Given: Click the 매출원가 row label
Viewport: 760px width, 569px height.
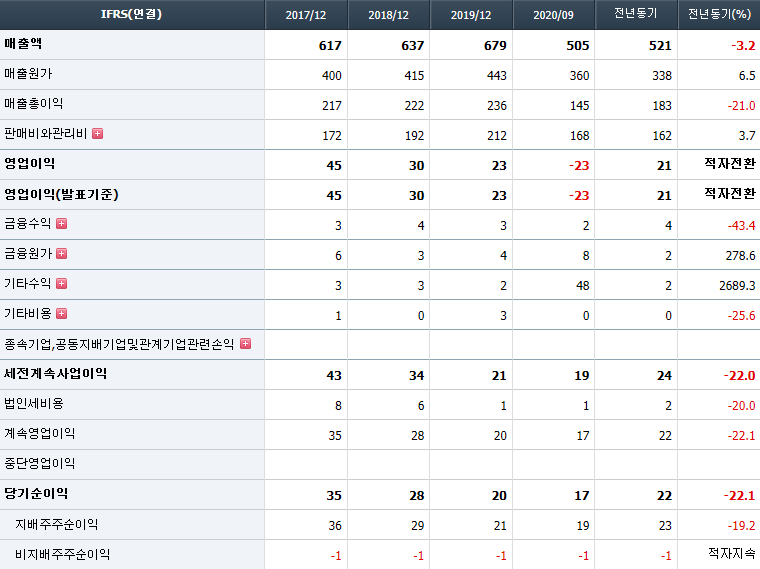Looking at the screenshot, I should (x=28, y=74).
